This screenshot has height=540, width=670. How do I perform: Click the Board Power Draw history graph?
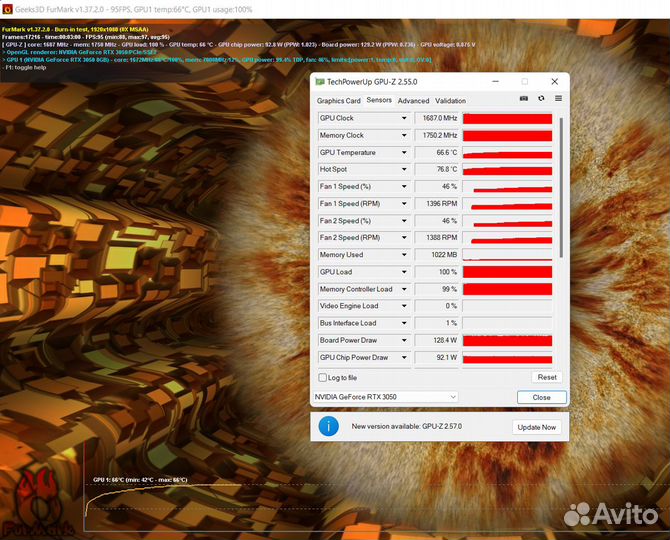tap(507, 340)
